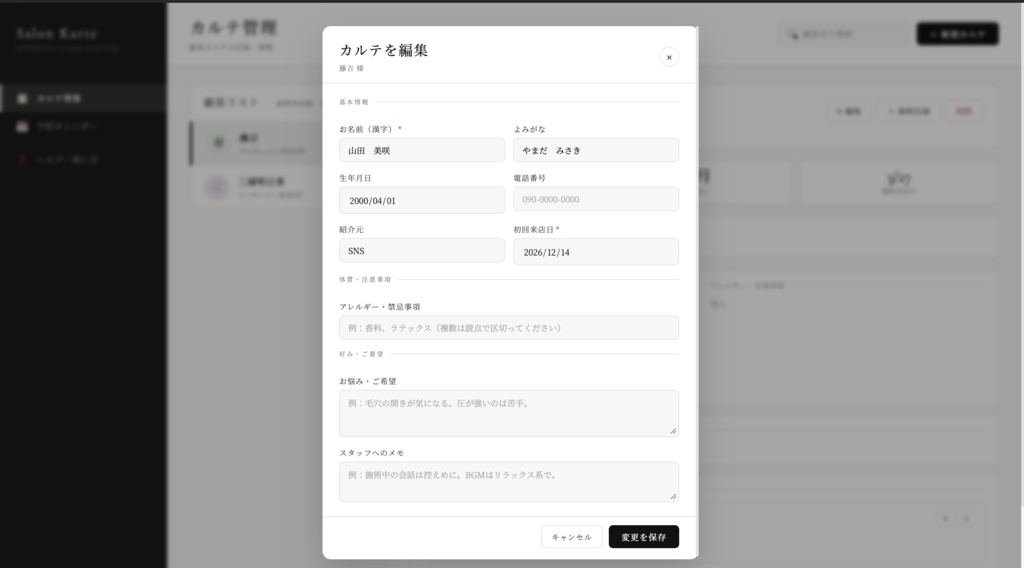The width and height of the screenshot is (1024, 568).
Task: Click the dialog's vertical scrollbar
Action: click(x=697, y=292)
